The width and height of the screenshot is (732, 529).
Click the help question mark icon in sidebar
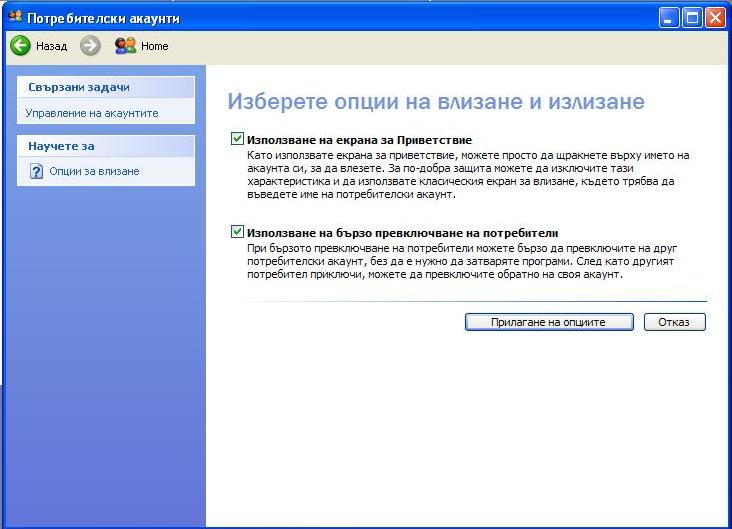click(36, 171)
